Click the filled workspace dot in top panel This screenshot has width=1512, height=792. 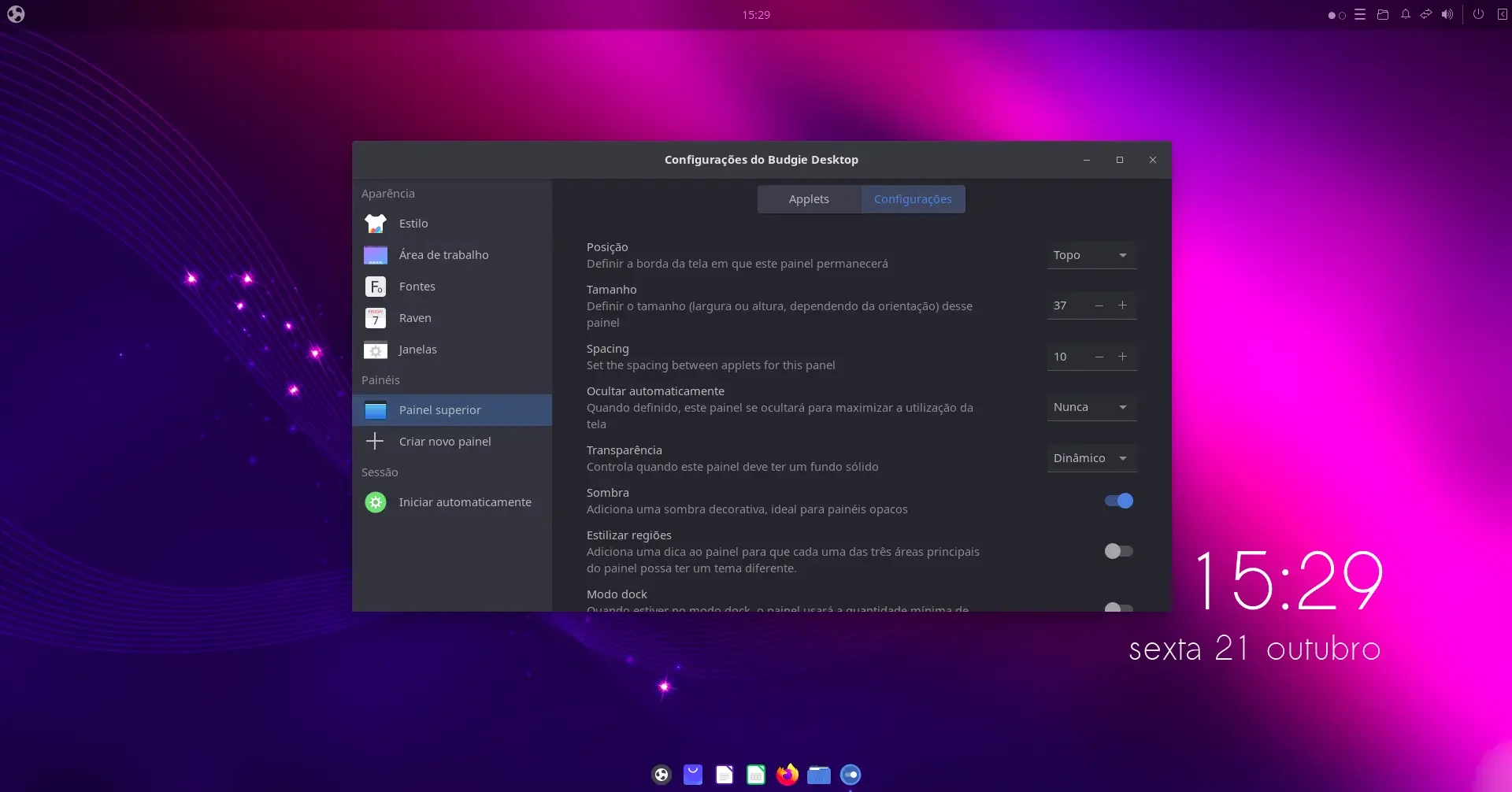click(1332, 15)
